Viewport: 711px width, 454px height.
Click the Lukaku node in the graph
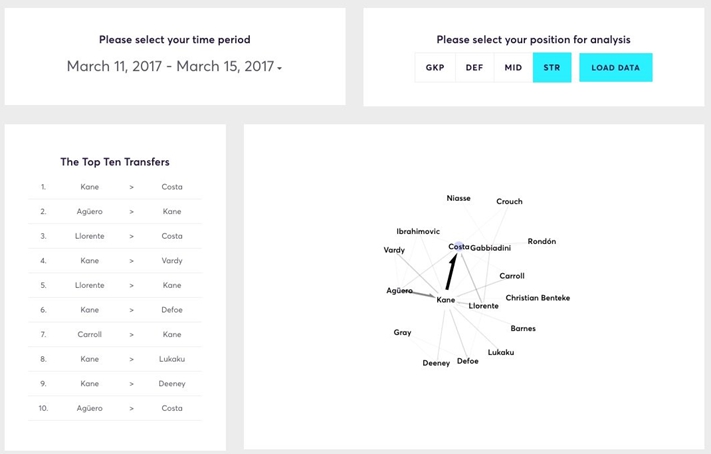(x=501, y=352)
